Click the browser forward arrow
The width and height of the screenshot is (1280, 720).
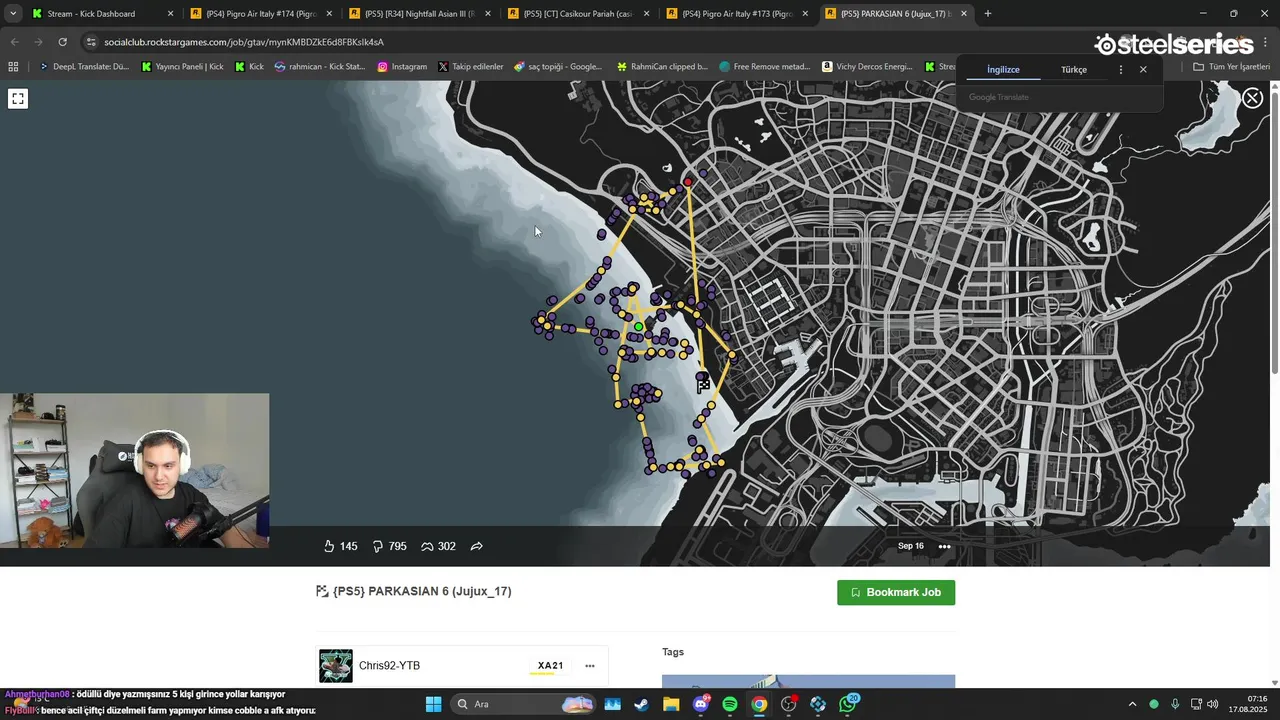[38, 42]
